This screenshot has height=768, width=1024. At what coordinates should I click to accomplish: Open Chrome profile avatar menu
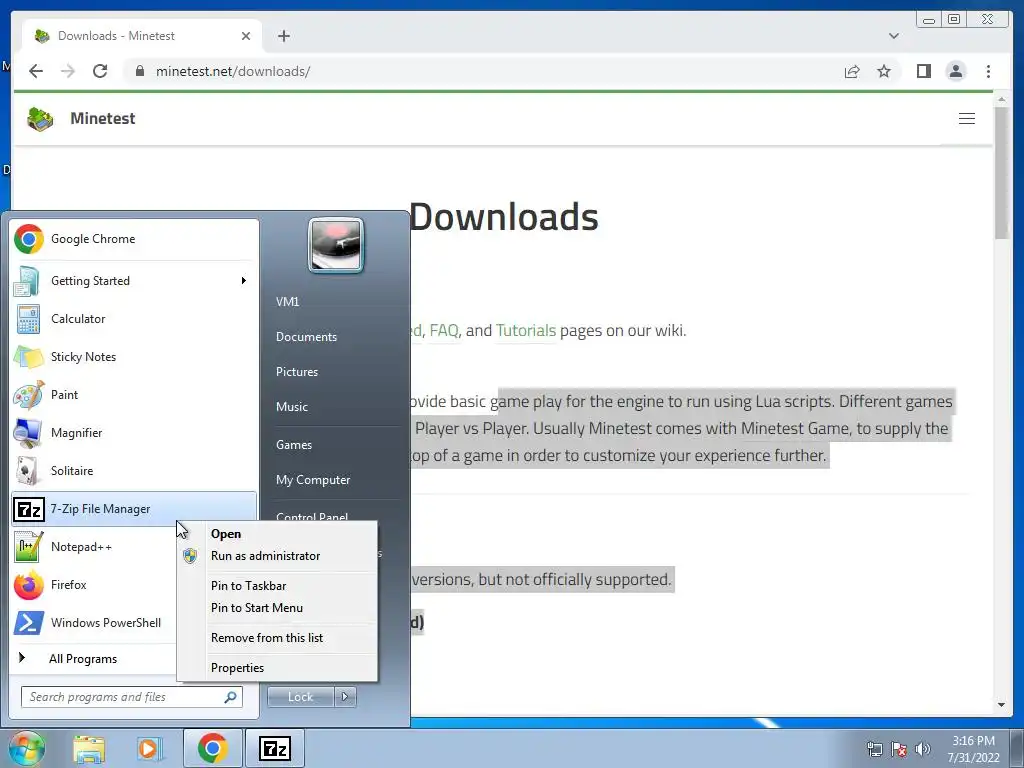pos(955,71)
